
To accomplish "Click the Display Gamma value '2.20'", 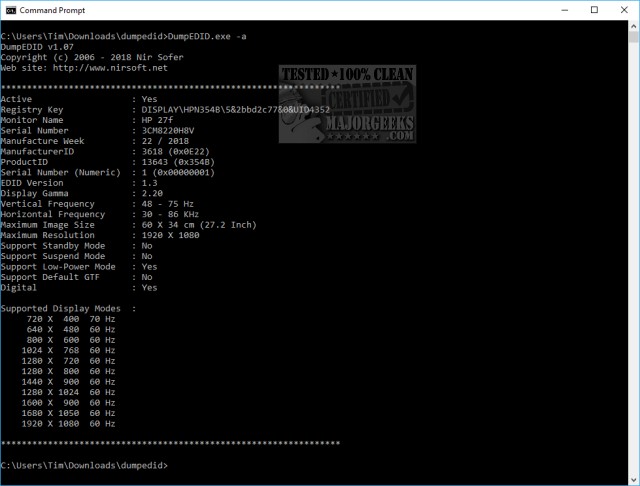I will (x=152, y=193).
